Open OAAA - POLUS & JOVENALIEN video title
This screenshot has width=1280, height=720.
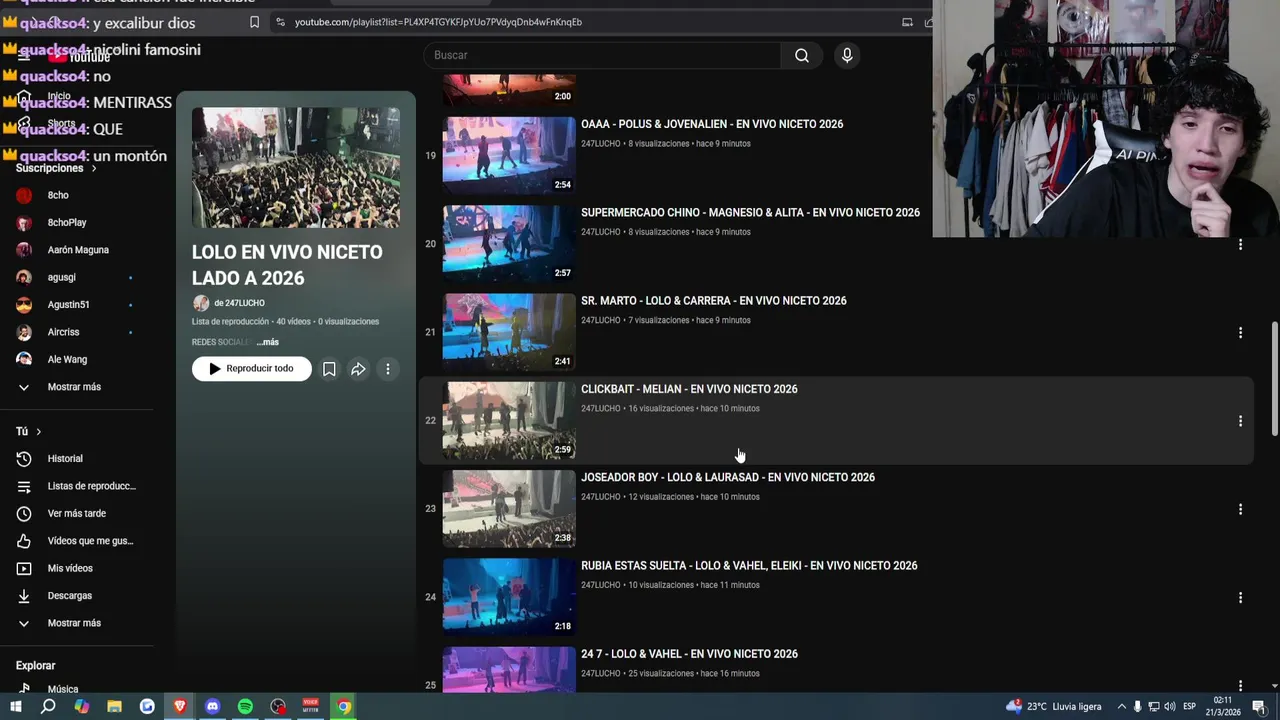[712, 124]
